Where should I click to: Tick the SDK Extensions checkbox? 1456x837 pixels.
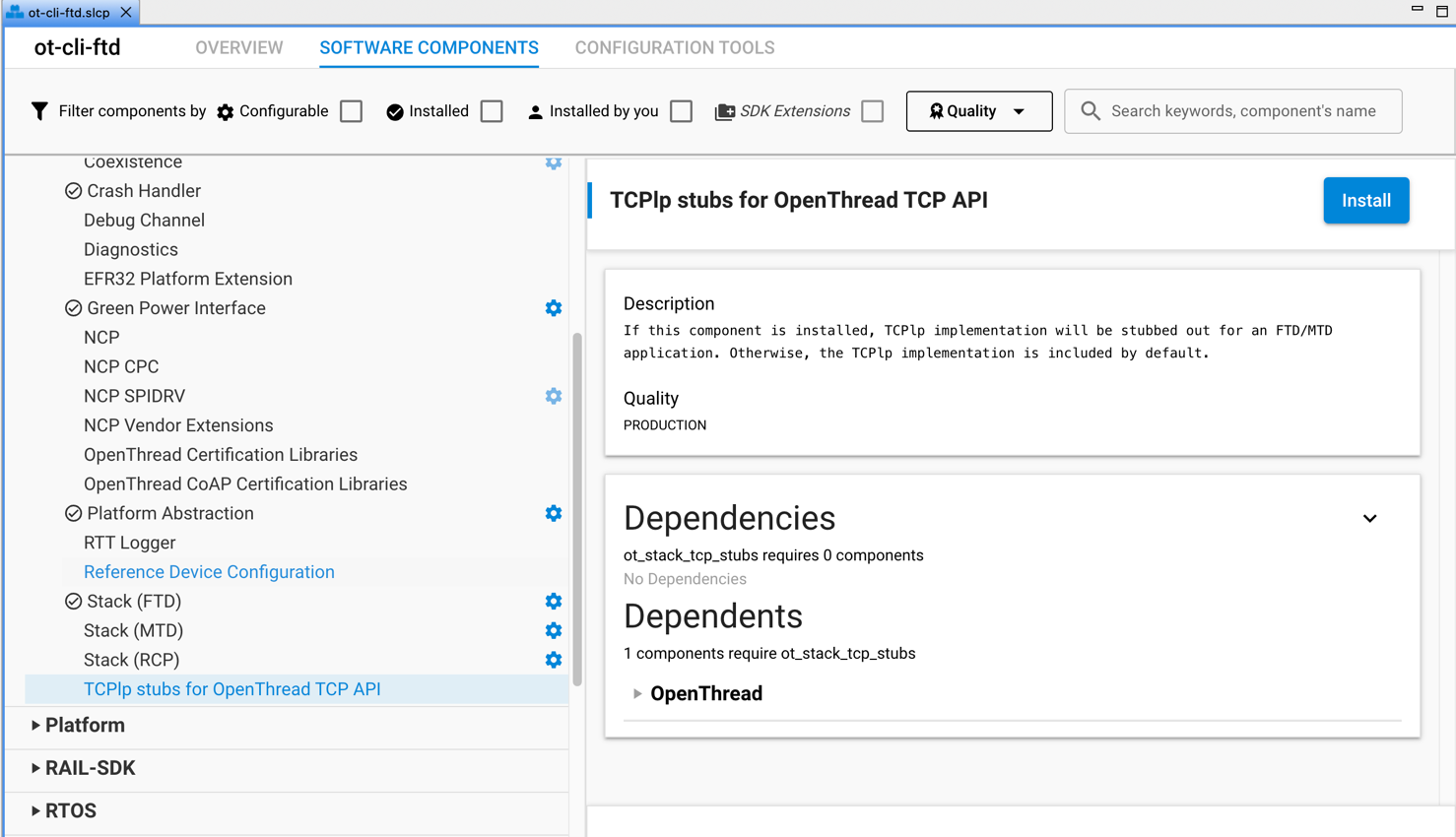(x=872, y=111)
